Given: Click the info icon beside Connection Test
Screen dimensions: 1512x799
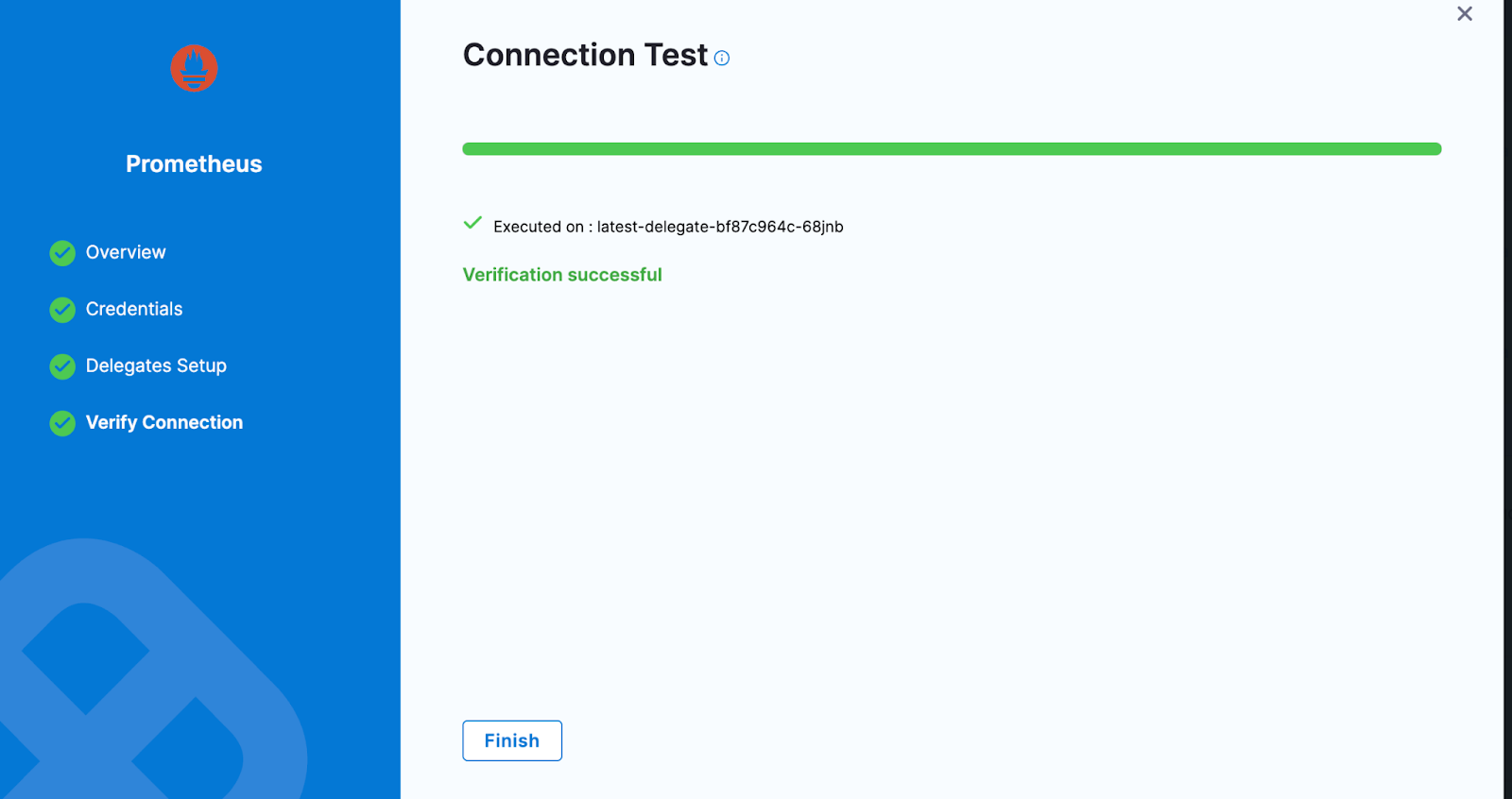Looking at the screenshot, I should point(722,59).
